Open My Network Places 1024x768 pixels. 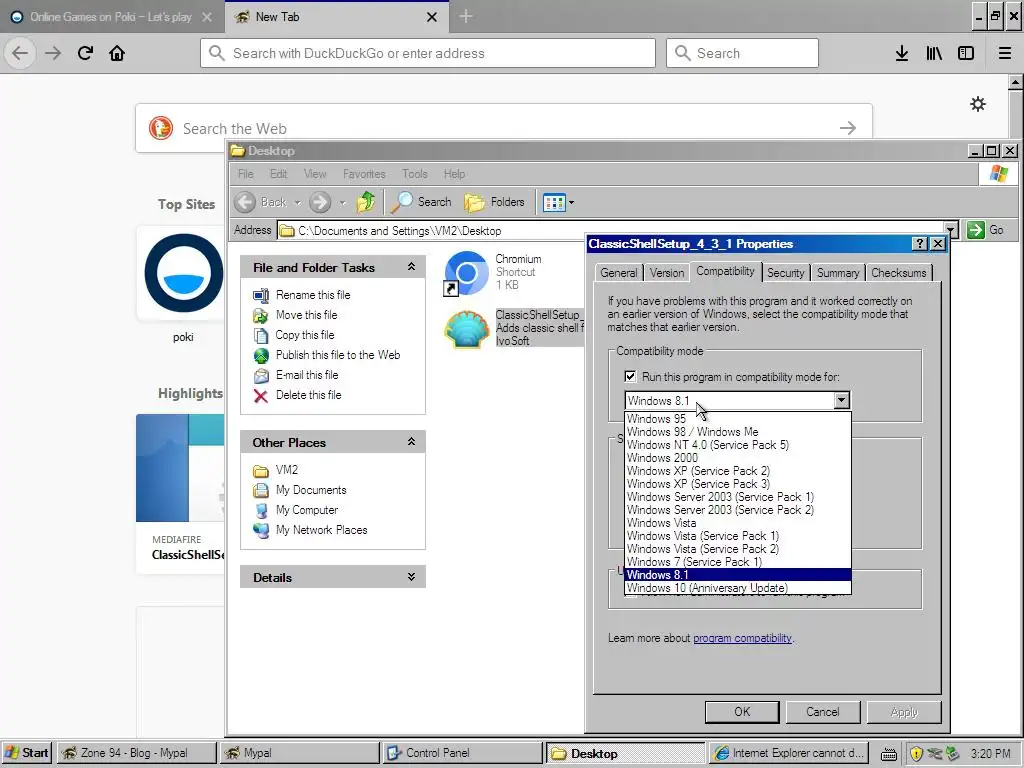pyautogui.click(x=321, y=530)
